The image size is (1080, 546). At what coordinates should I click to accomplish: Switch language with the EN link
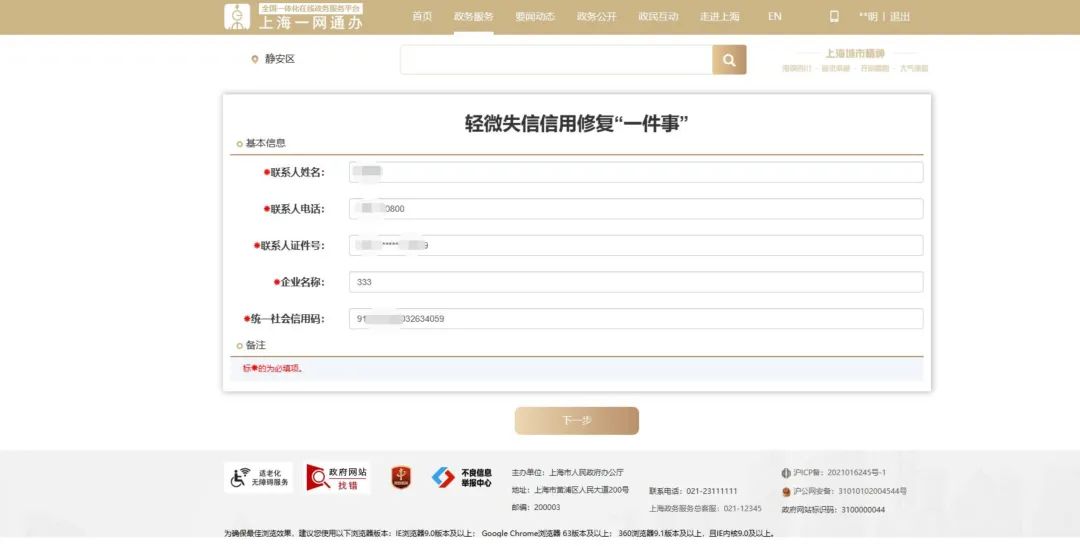click(x=775, y=17)
